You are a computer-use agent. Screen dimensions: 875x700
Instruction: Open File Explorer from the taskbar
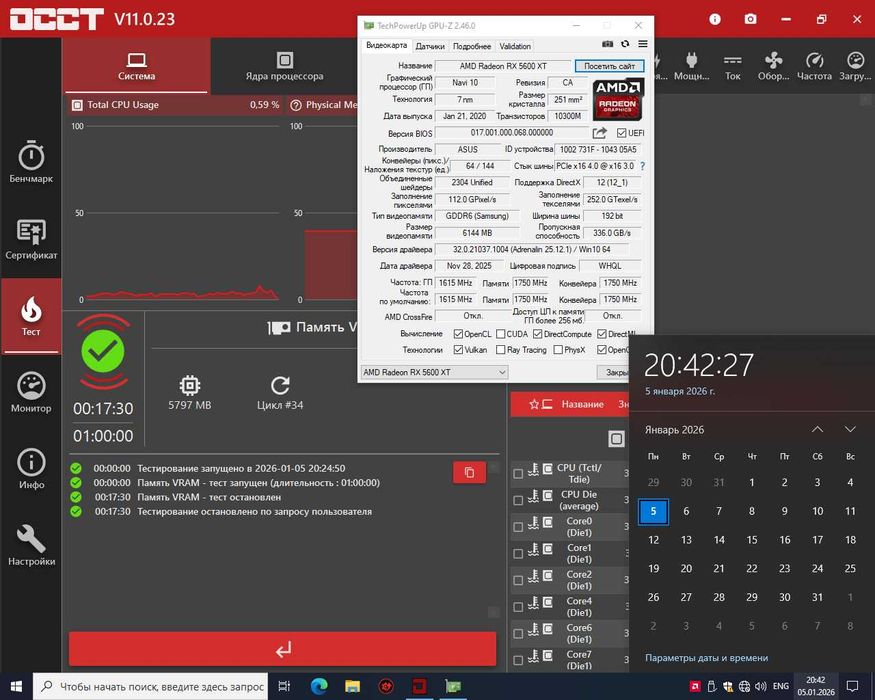tap(352, 687)
